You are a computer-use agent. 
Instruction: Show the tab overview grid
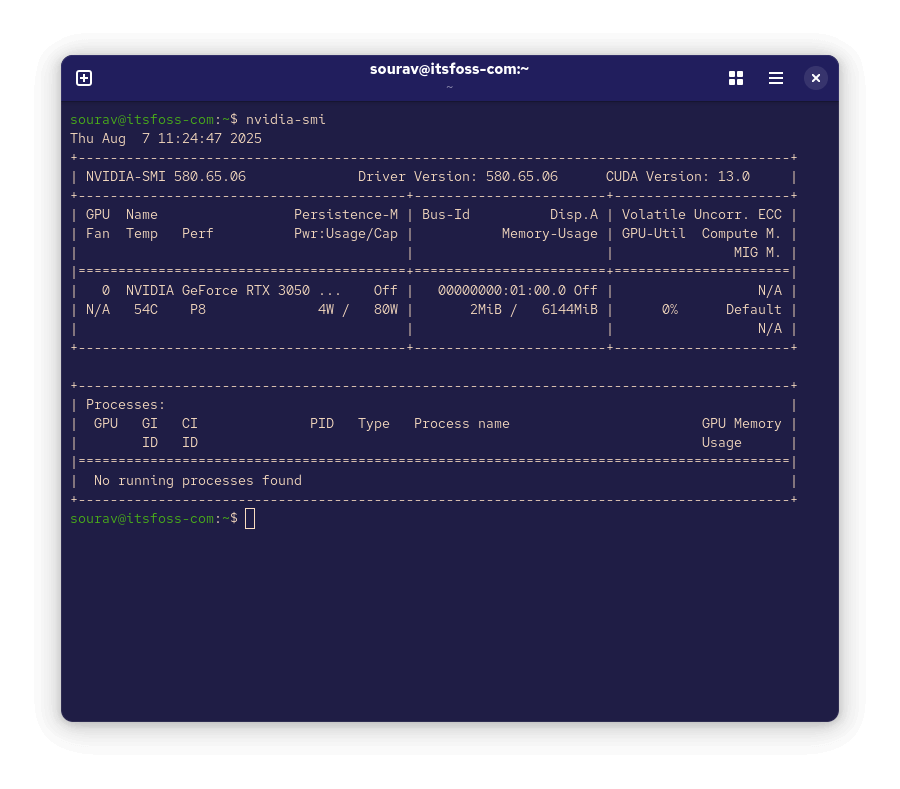click(736, 78)
